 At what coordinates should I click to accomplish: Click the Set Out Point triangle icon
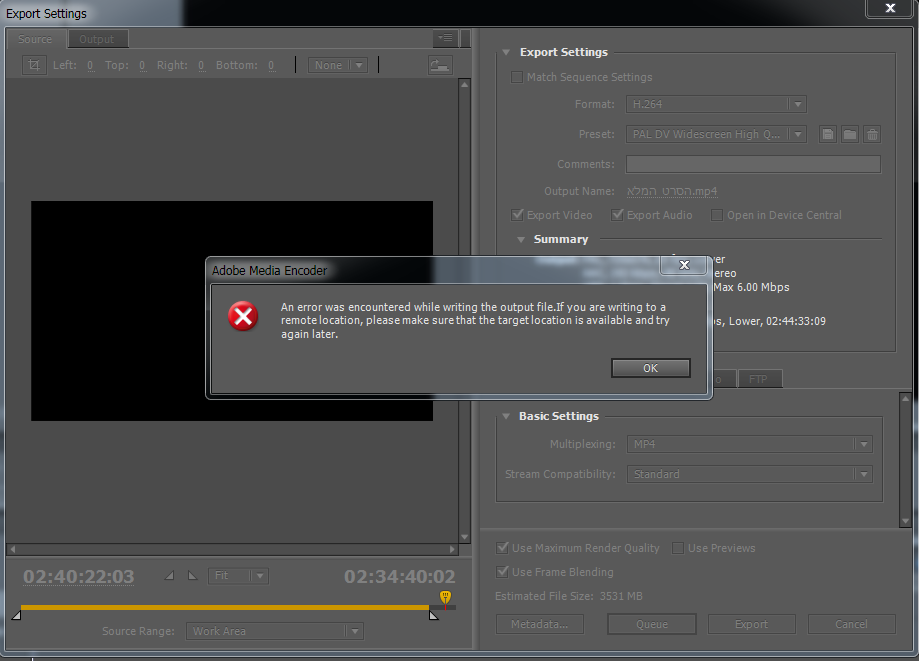[x=192, y=575]
